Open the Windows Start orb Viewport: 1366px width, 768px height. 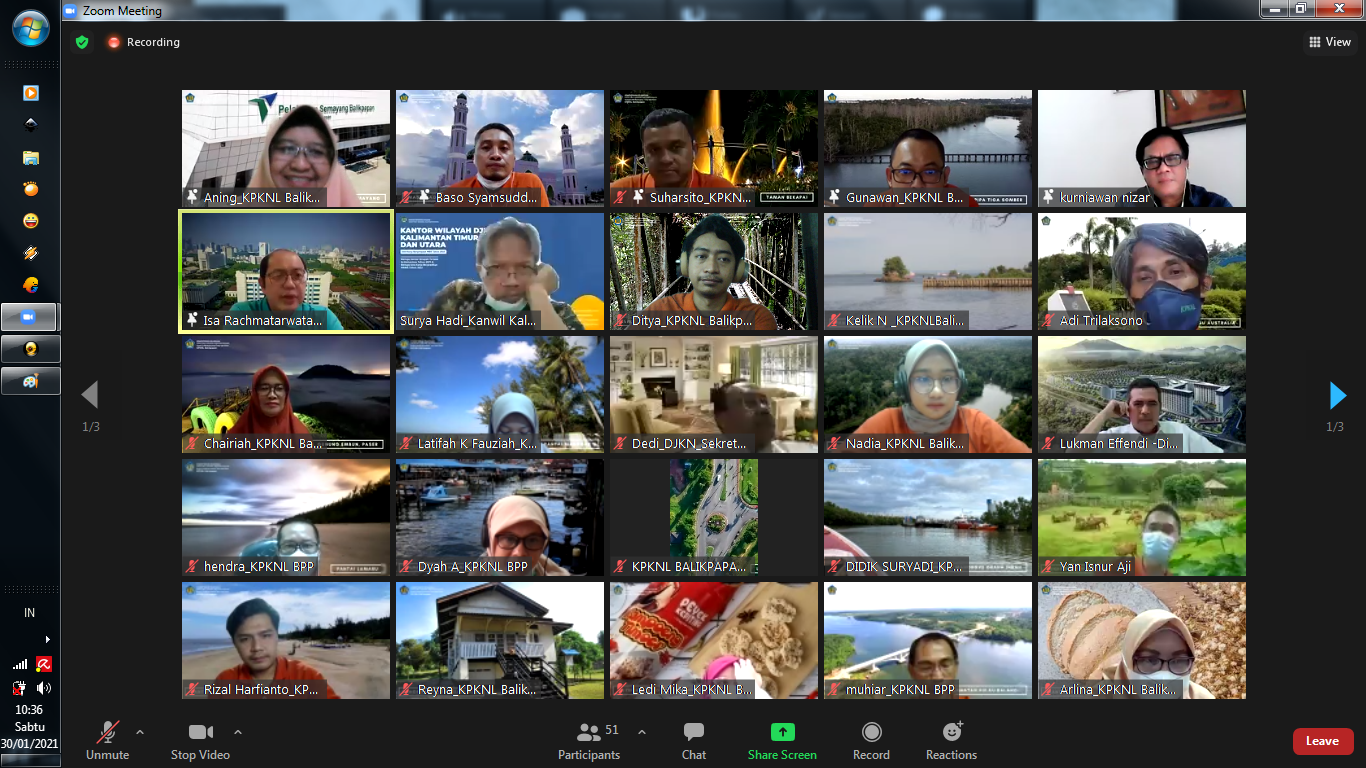(x=30, y=28)
